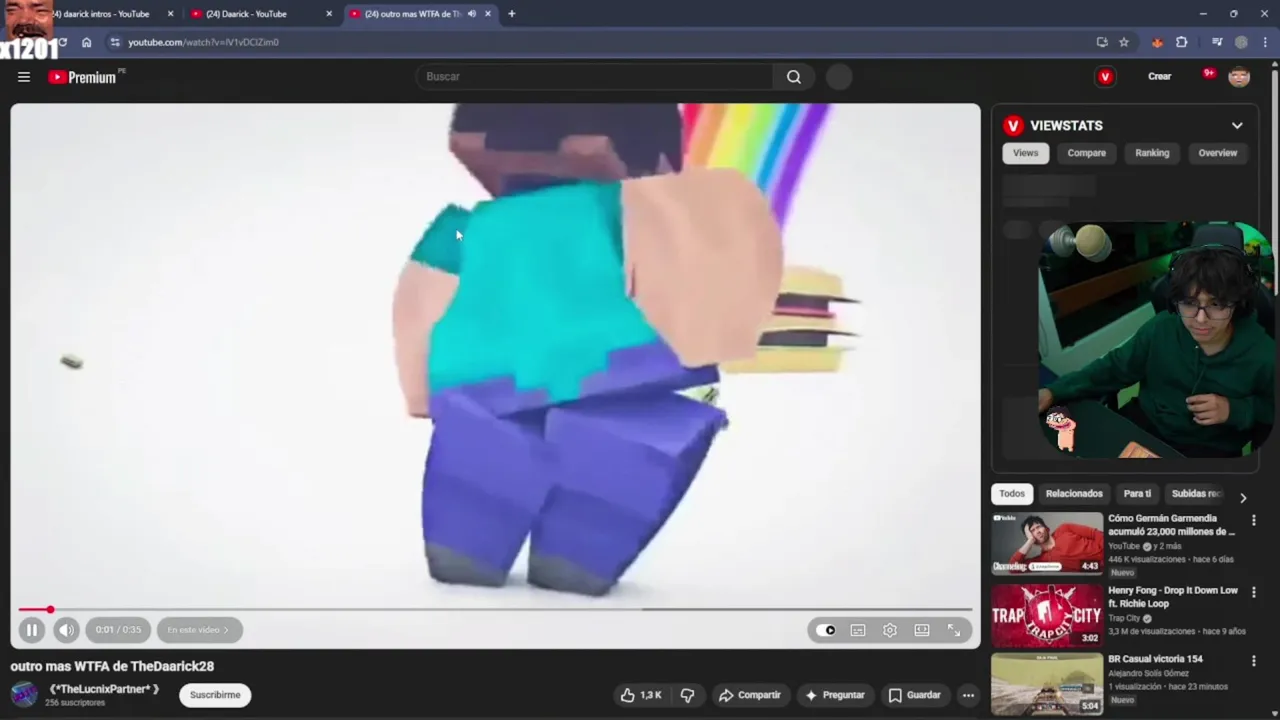Image resolution: width=1280 pixels, height=720 pixels.
Task: Go to YouTube Premium home logo
Action: [83, 77]
